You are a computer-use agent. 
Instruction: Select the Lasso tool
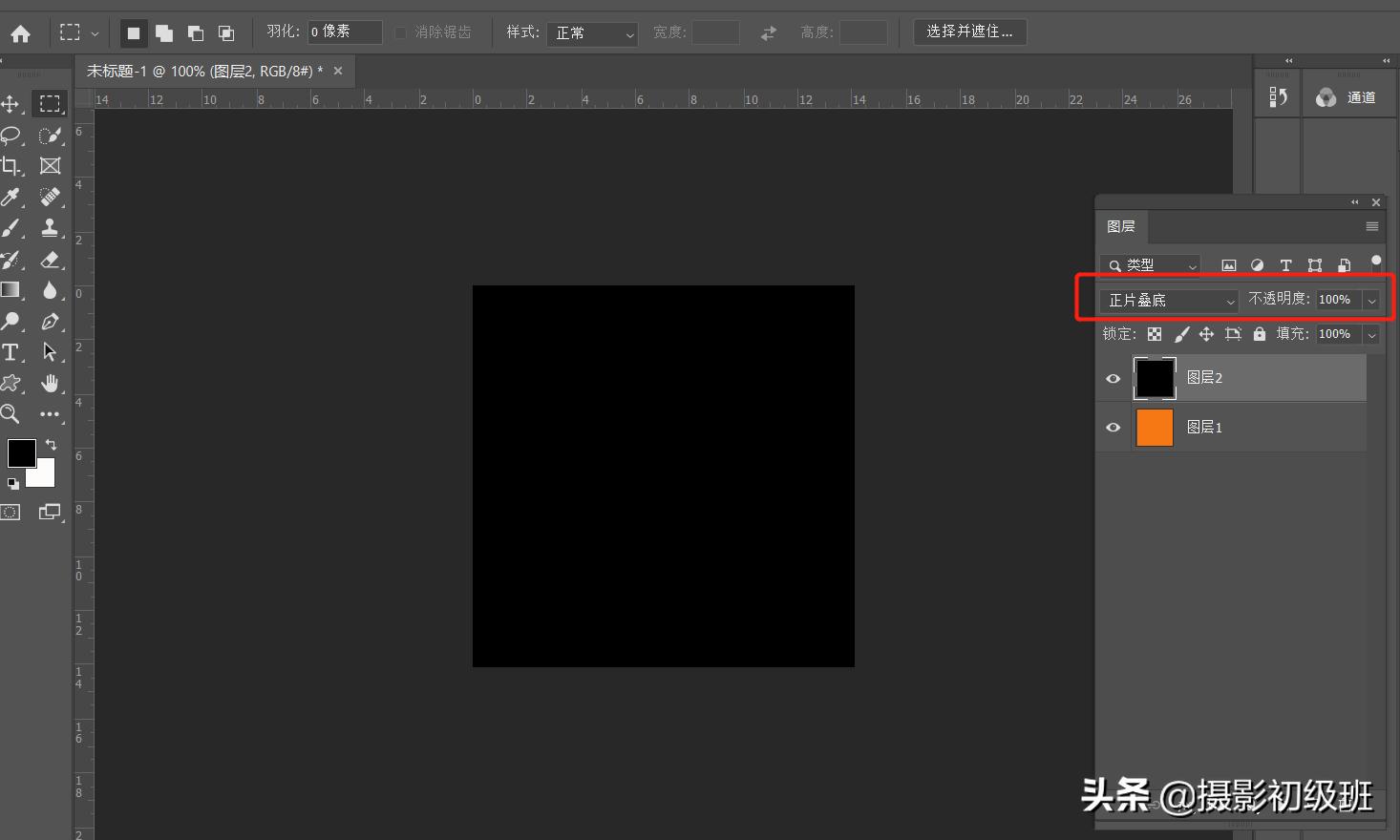[x=11, y=135]
